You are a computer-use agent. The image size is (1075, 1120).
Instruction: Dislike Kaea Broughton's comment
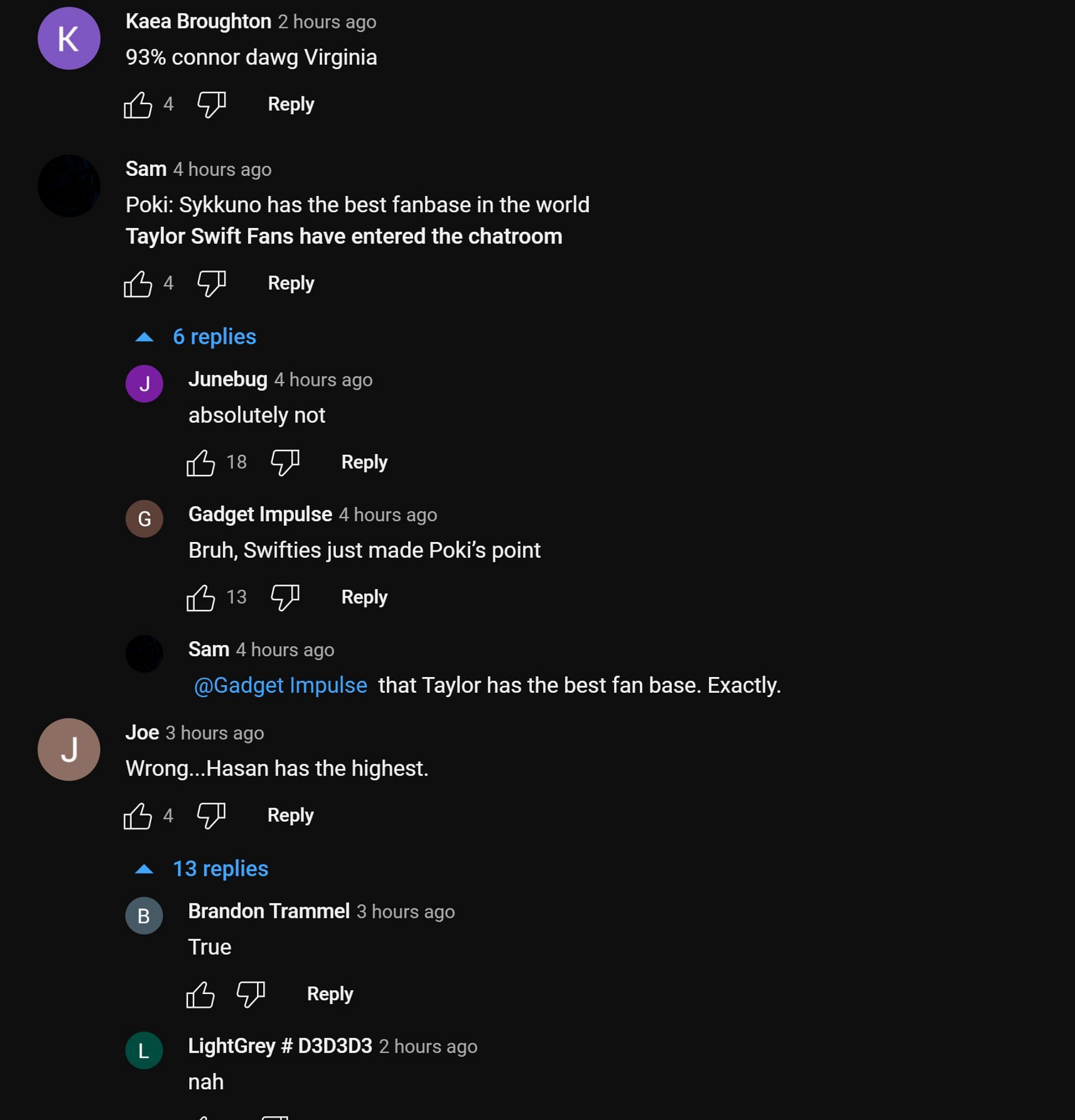[211, 105]
